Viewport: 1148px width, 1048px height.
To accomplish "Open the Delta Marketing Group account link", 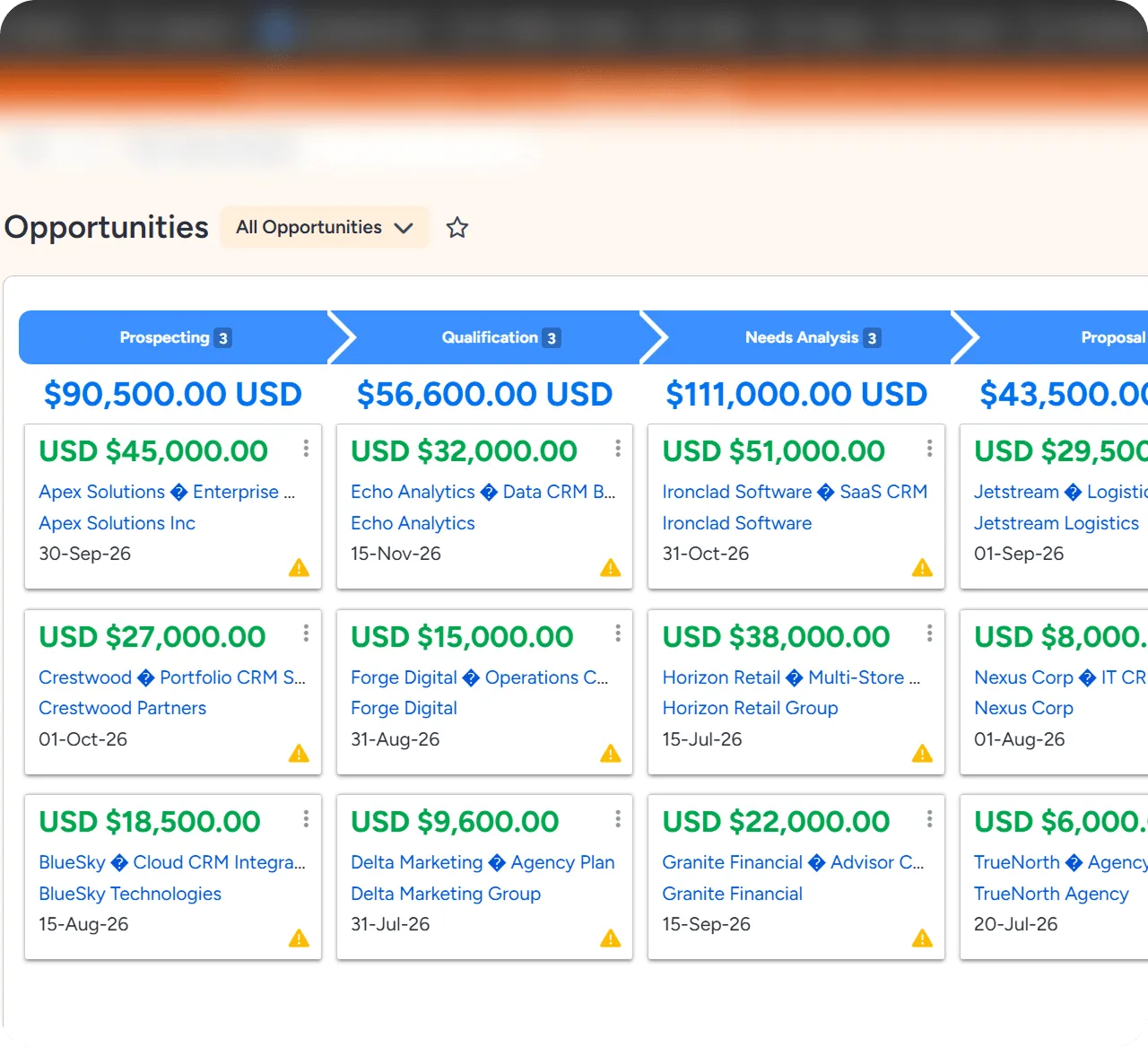I will coord(446,894).
